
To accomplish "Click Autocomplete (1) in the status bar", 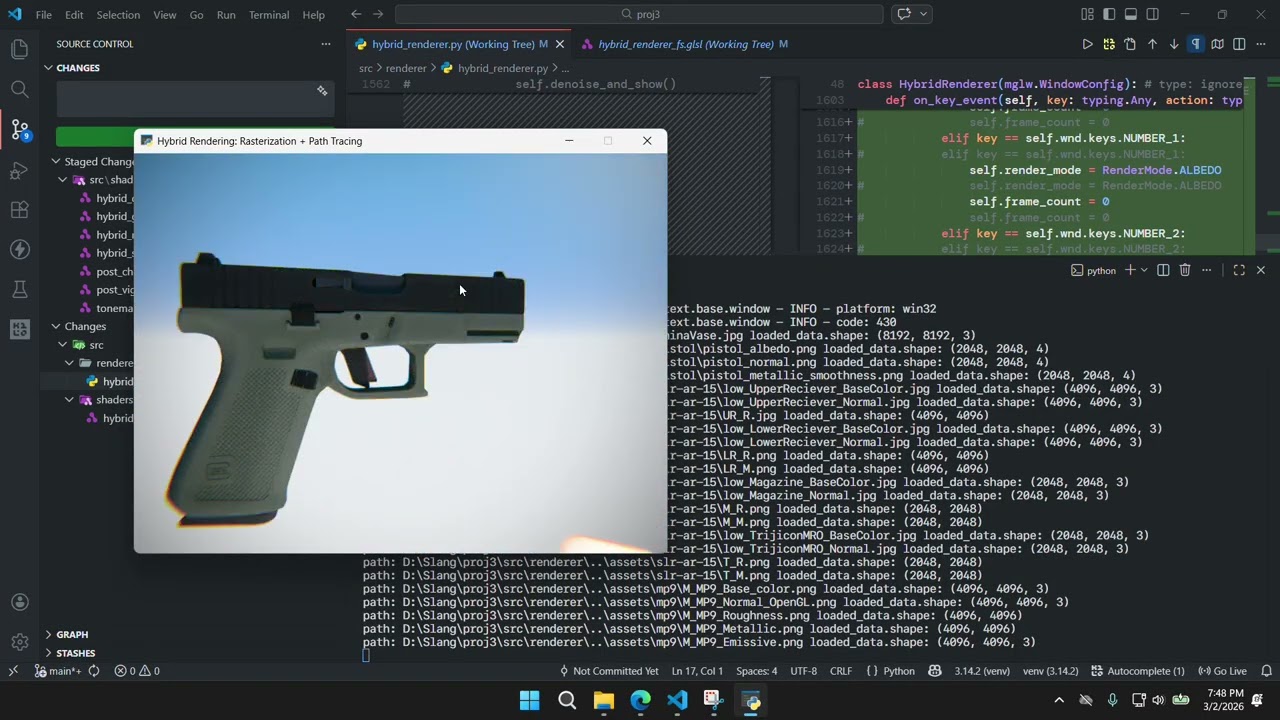I will coord(1137,671).
